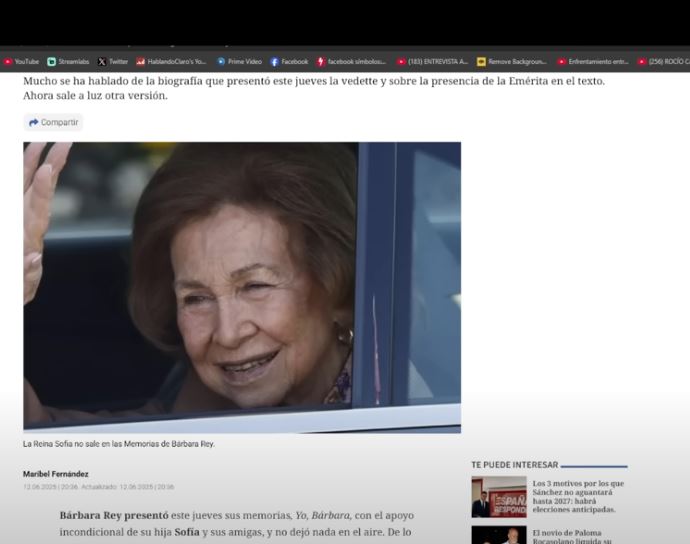Open the Enfrentamiento entr... bookmark icon
Viewport: 690px width, 544px height.
[x=562, y=62]
